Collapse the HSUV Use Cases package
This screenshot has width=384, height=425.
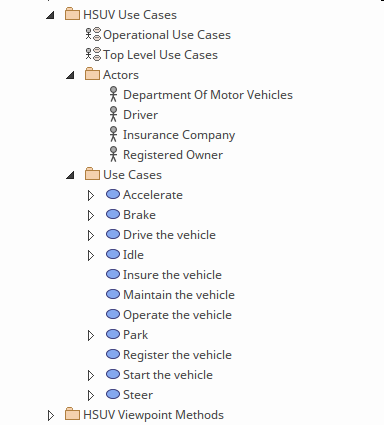pyautogui.click(x=50, y=15)
